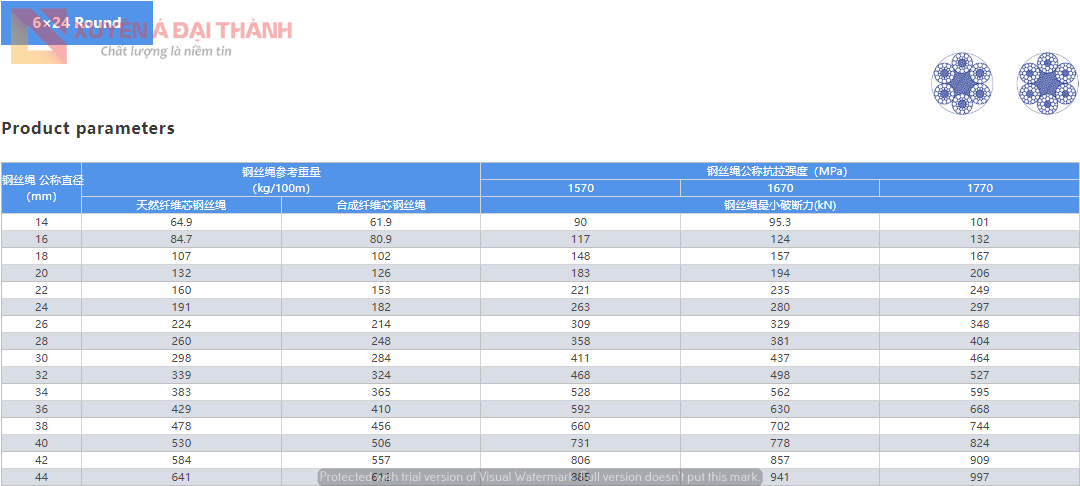
Task: Click the 194 value in the 20 row
Action: click(x=780, y=273)
